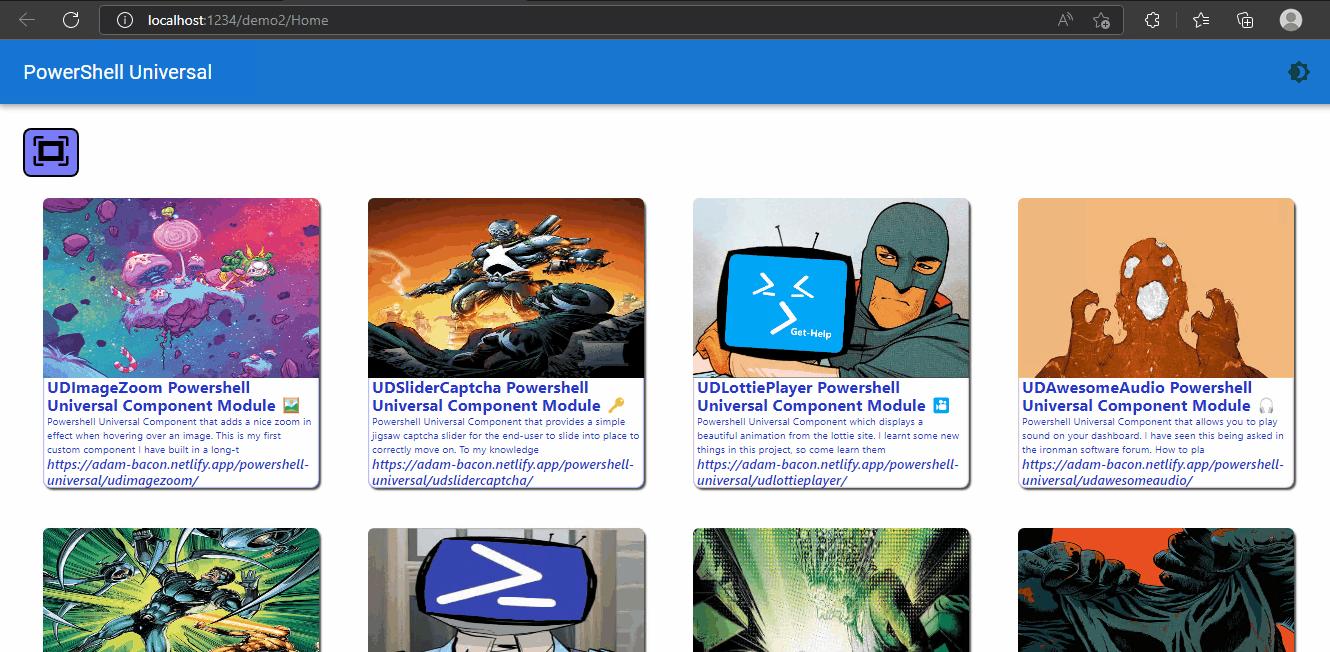This screenshot has height=652, width=1330.
Task: Open the Read aloud icon in address bar
Action: 1066,20
